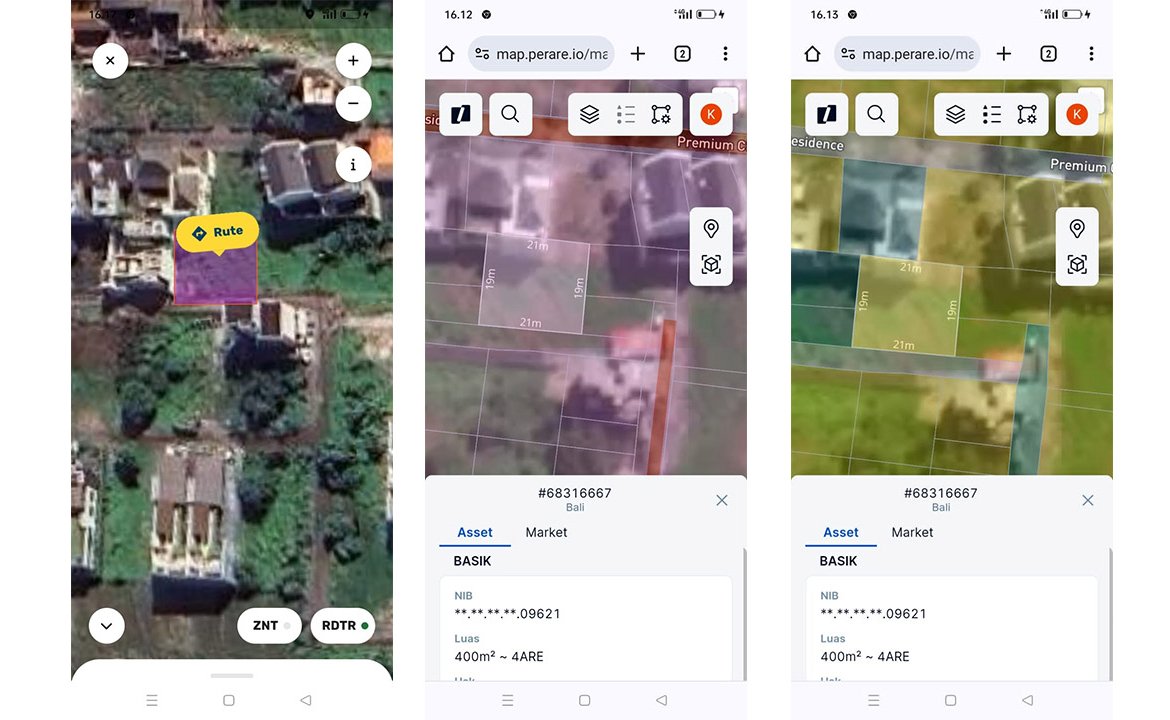The width and height of the screenshot is (1170, 720).
Task: Tap the yellow Rute button
Action: (218, 232)
